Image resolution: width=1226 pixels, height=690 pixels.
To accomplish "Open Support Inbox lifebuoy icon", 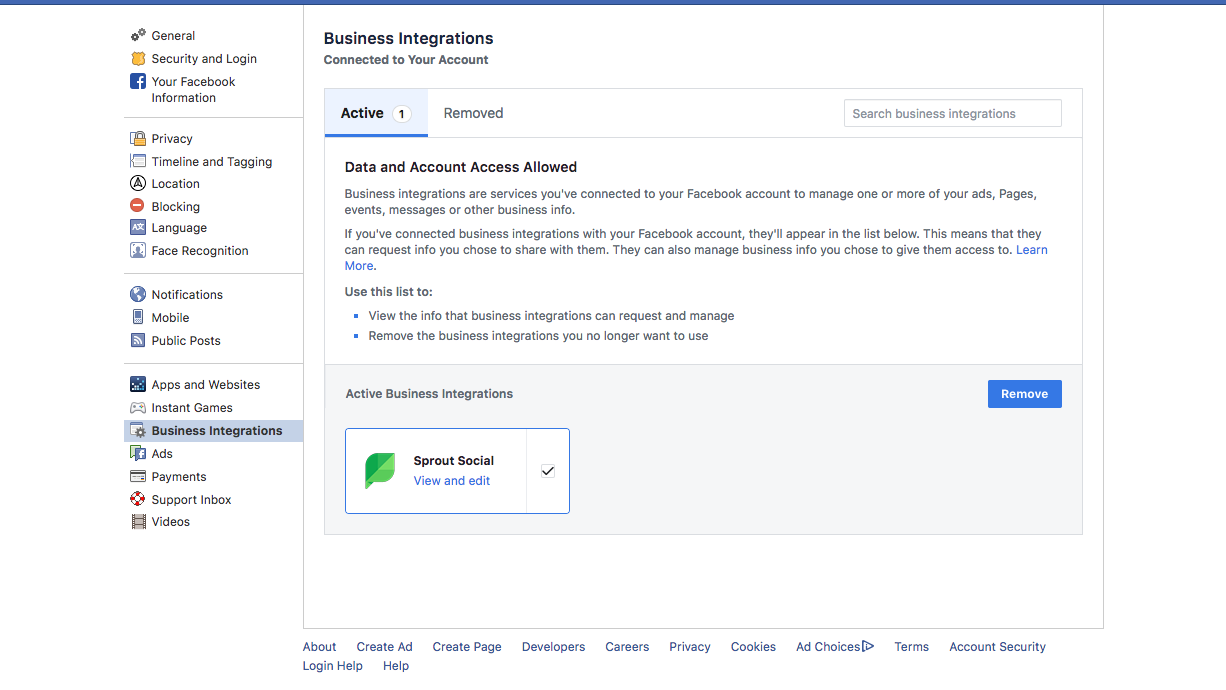I will pyautogui.click(x=137, y=499).
